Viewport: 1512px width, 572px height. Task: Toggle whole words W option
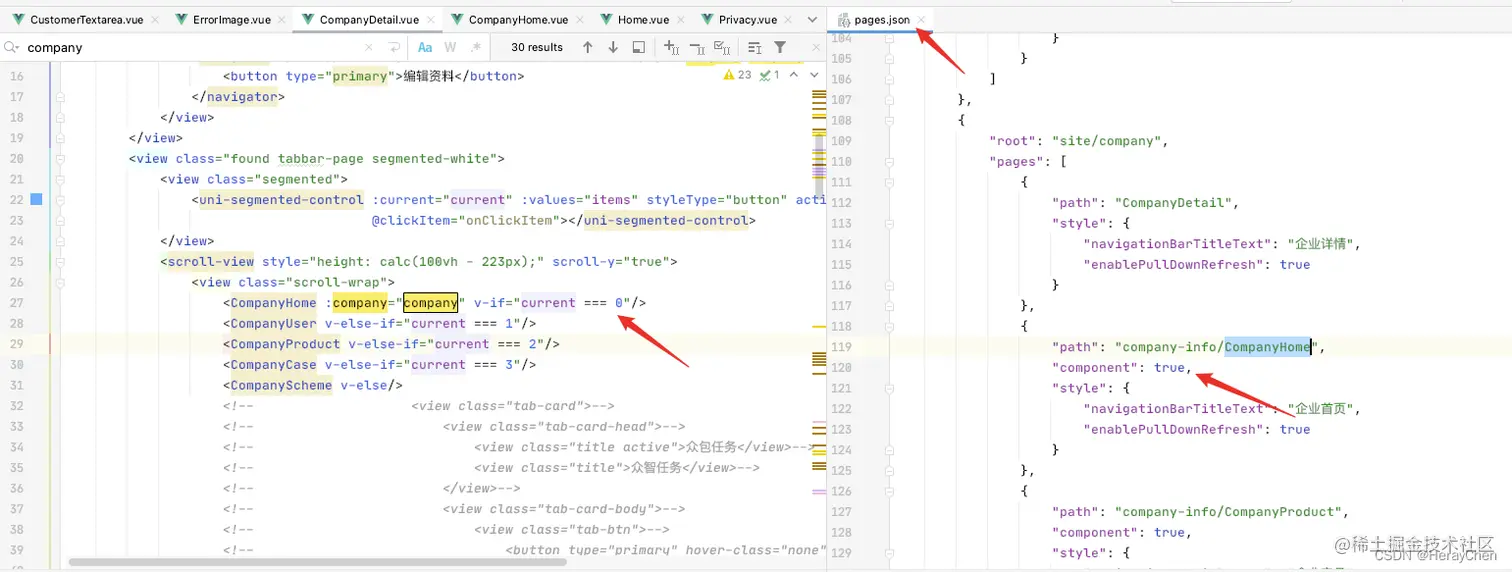[450, 47]
